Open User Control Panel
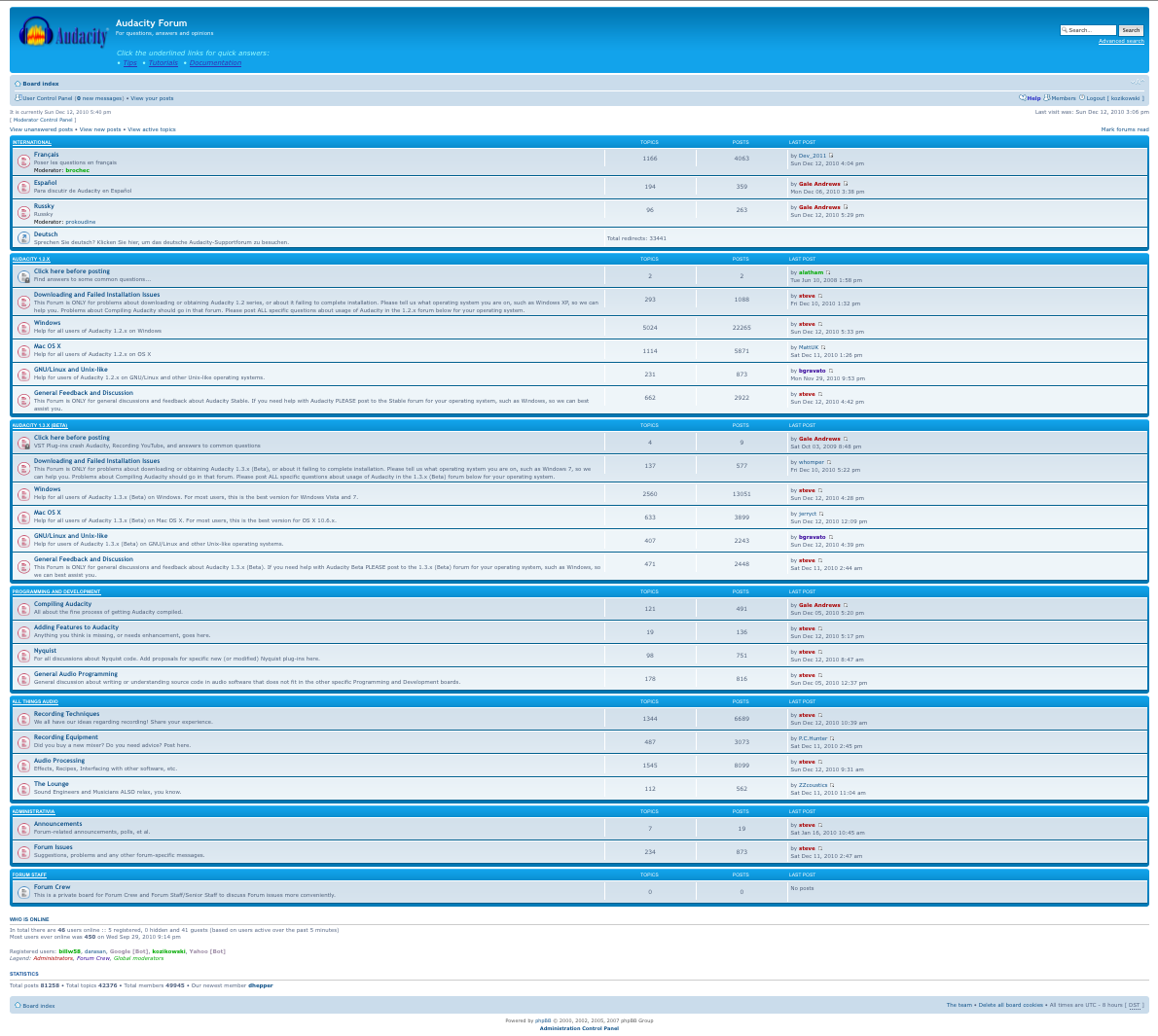Image resolution: width=1158 pixels, height=1036 pixels. click(47, 98)
